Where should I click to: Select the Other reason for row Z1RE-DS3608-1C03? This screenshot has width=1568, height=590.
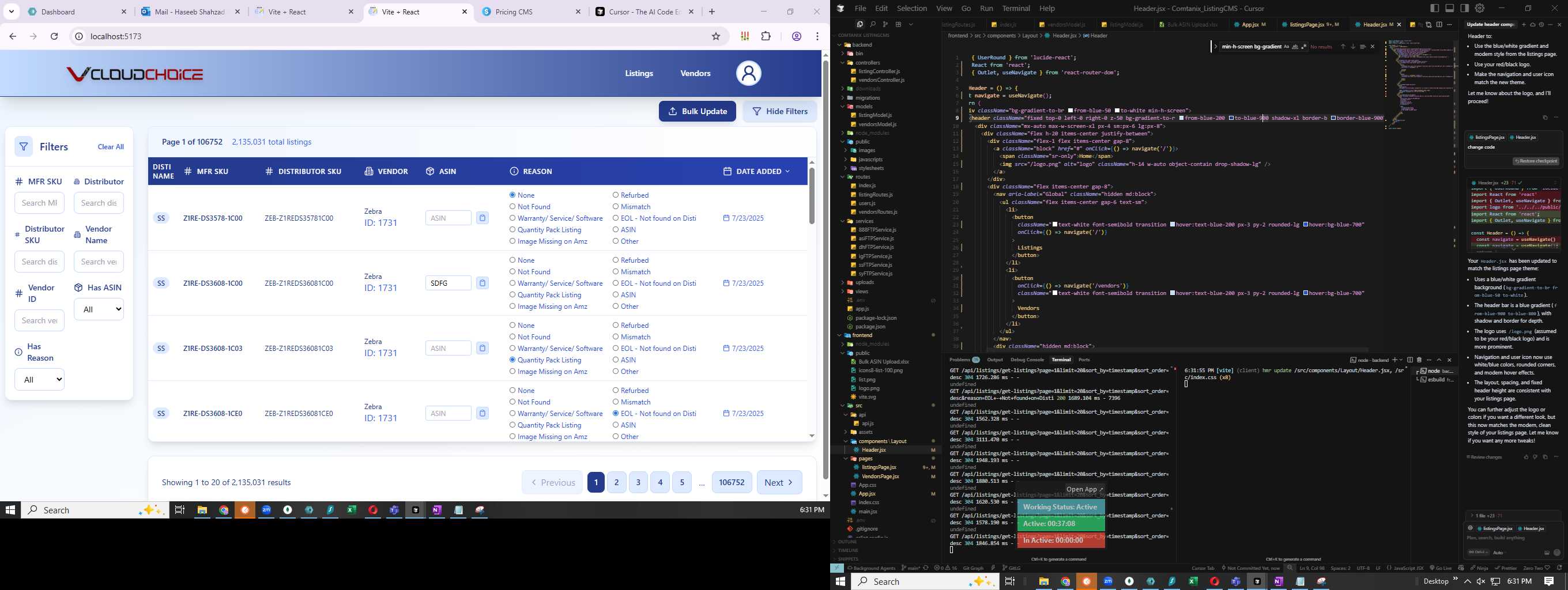(x=616, y=372)
